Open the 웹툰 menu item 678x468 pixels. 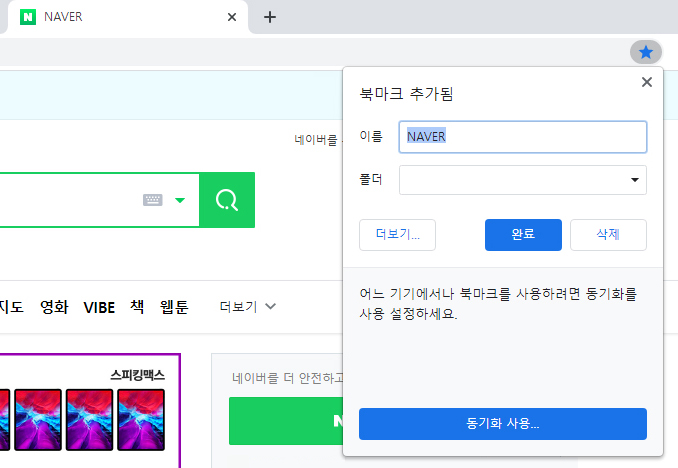(174, 307)
